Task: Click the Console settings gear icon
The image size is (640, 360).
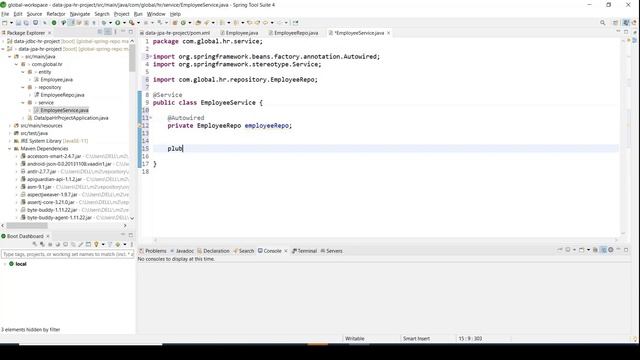Action: tap(611, 249)
